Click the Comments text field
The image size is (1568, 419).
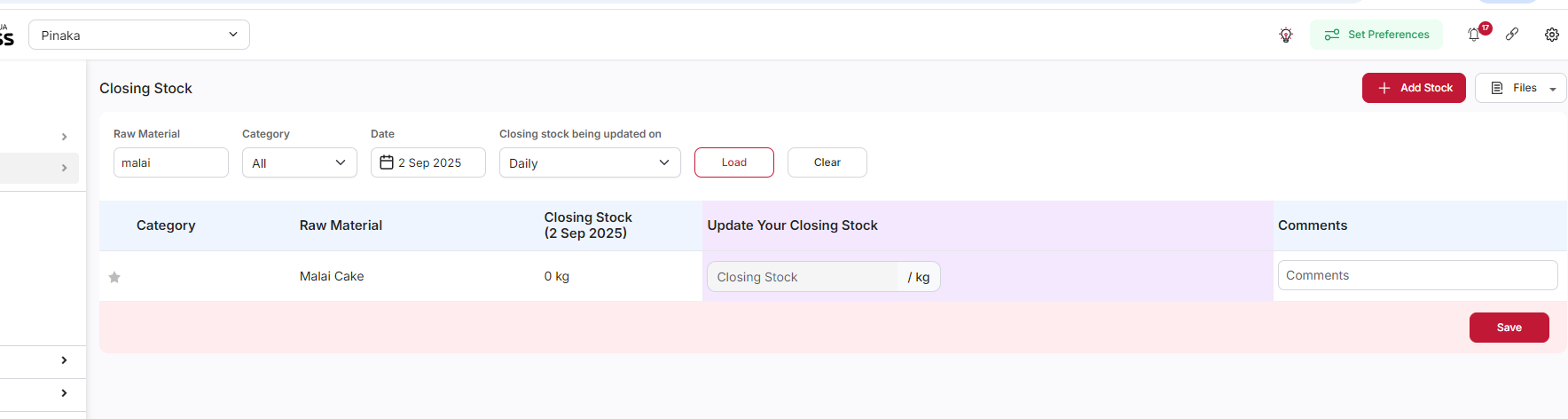(x=1416, y=275)
